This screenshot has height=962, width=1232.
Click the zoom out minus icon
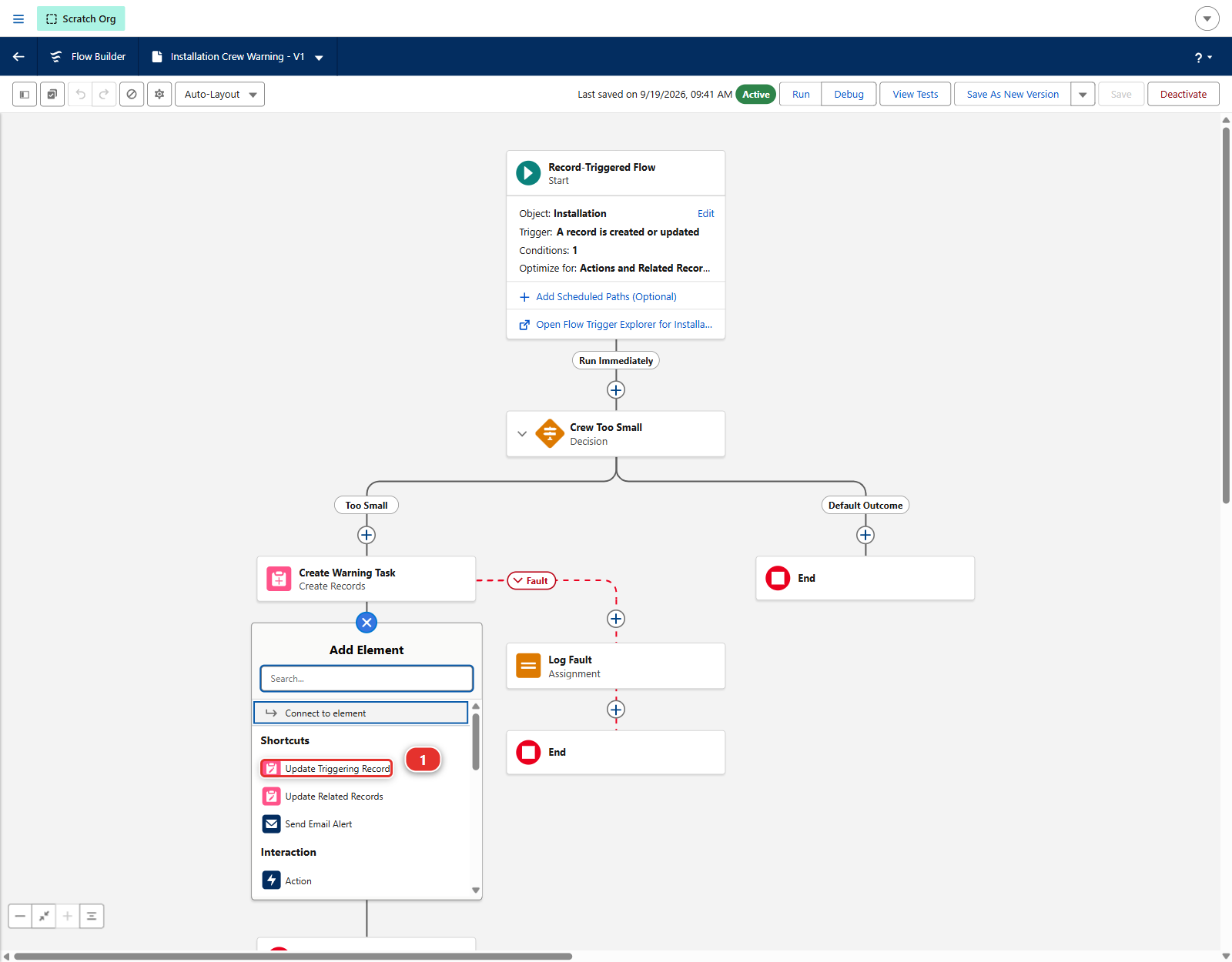pos(20,916)
